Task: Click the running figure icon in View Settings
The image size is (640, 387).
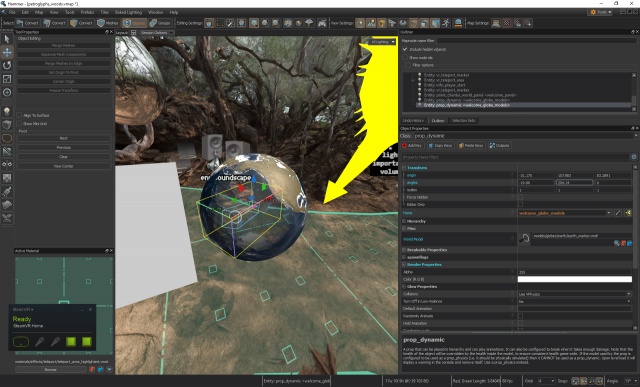Action: (446, 23)
